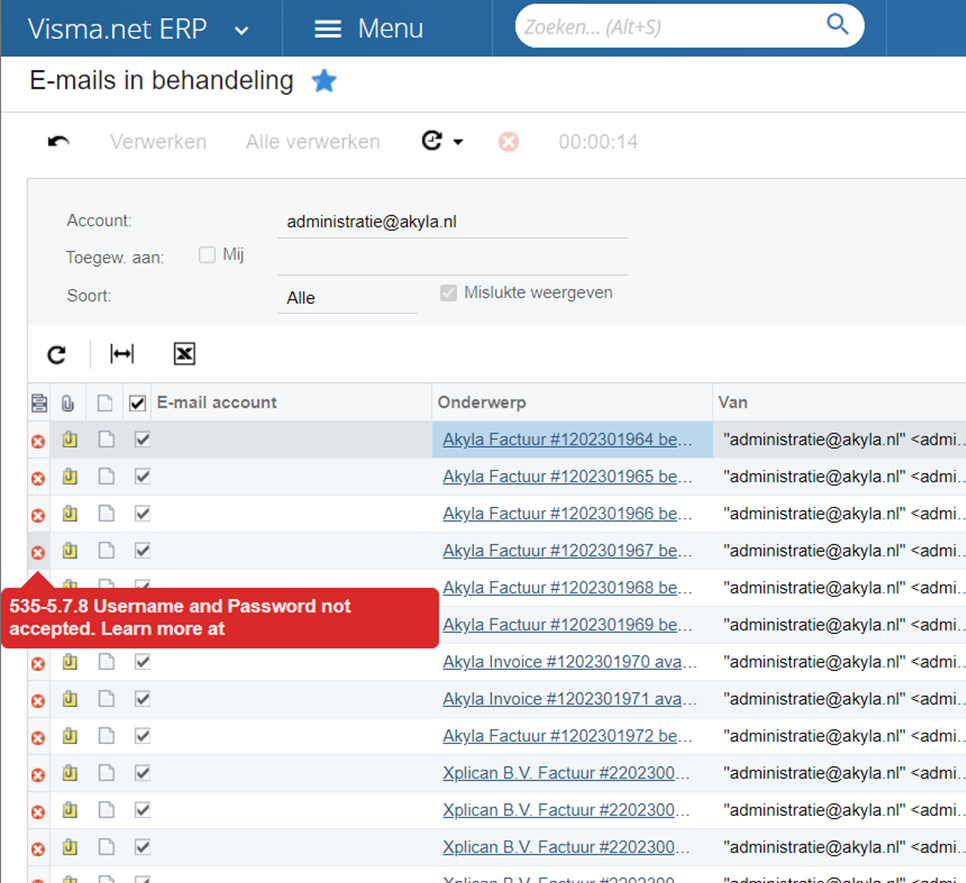Click the Verwerken button
This screenshot has height=883, width=966.
click(x=158, y=142)
